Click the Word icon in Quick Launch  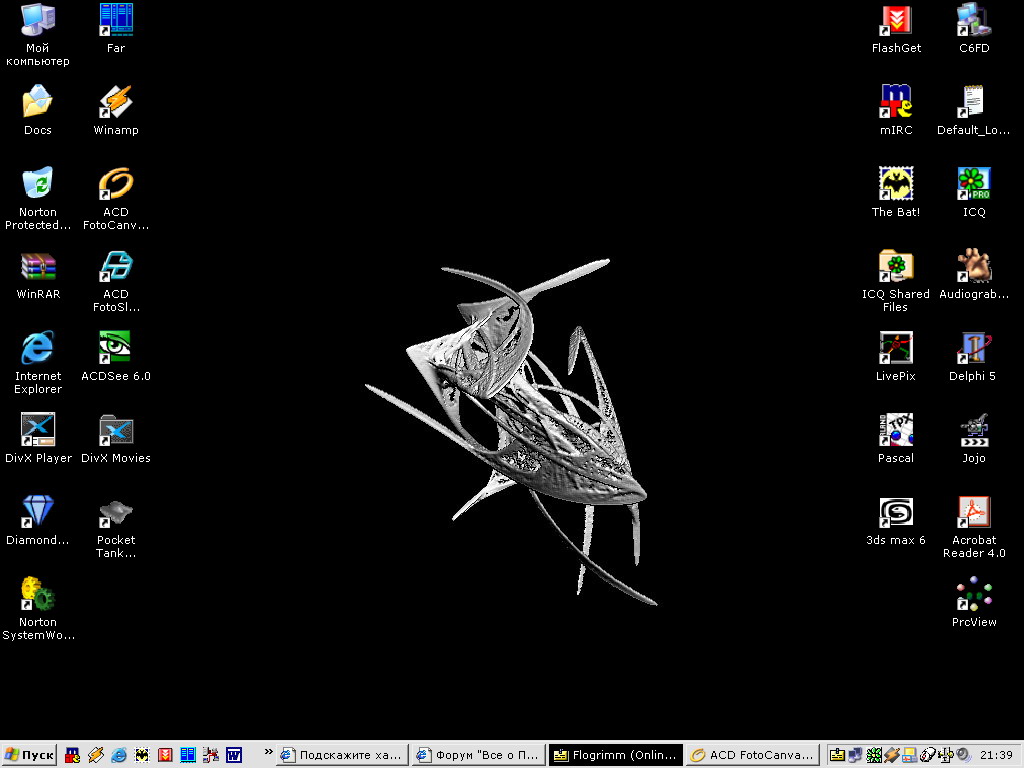tap(234, 755)
